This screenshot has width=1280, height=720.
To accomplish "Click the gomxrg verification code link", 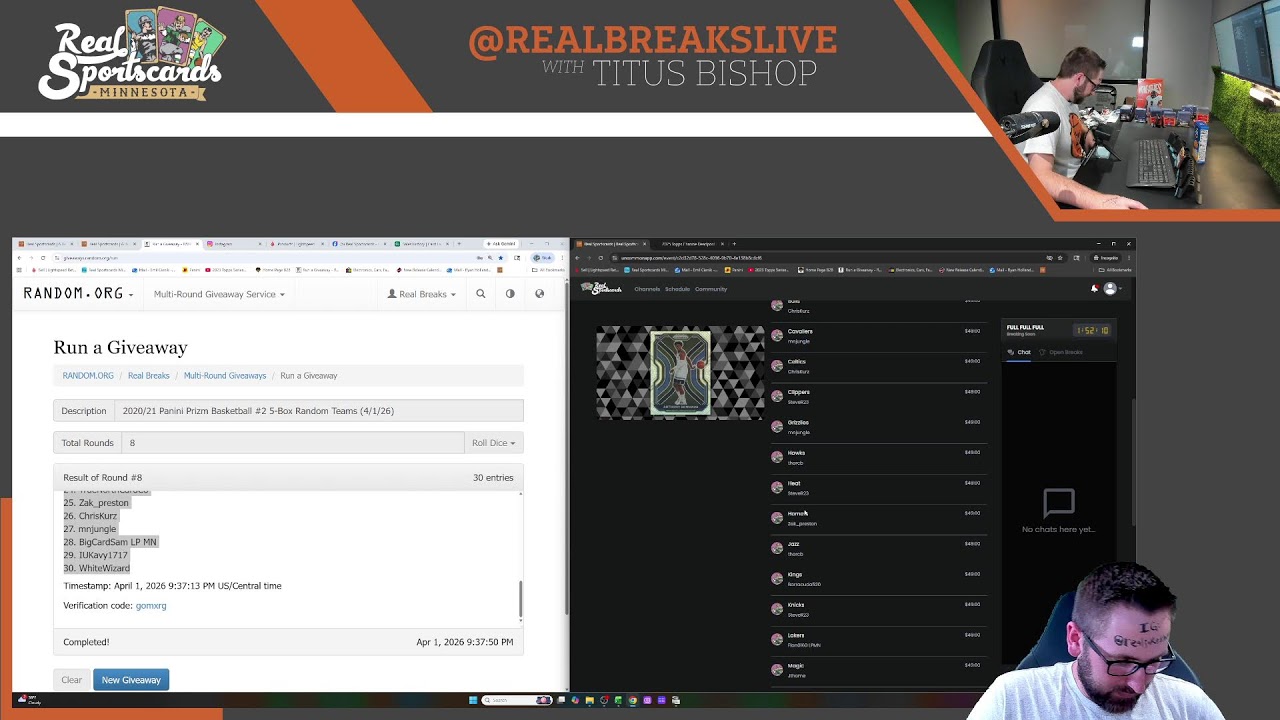I will tap(151, 605).
